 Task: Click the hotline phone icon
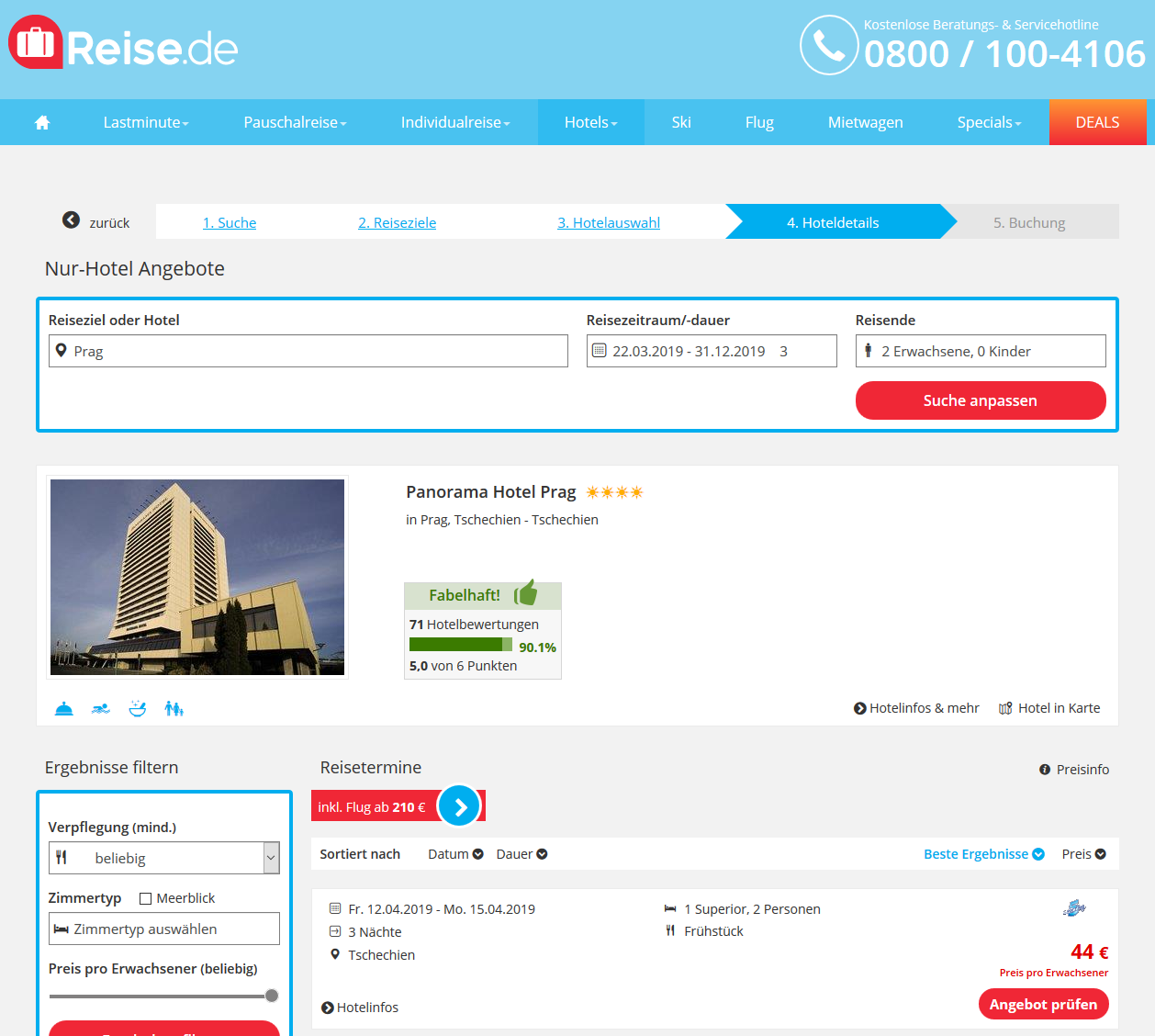coord(829,45)
